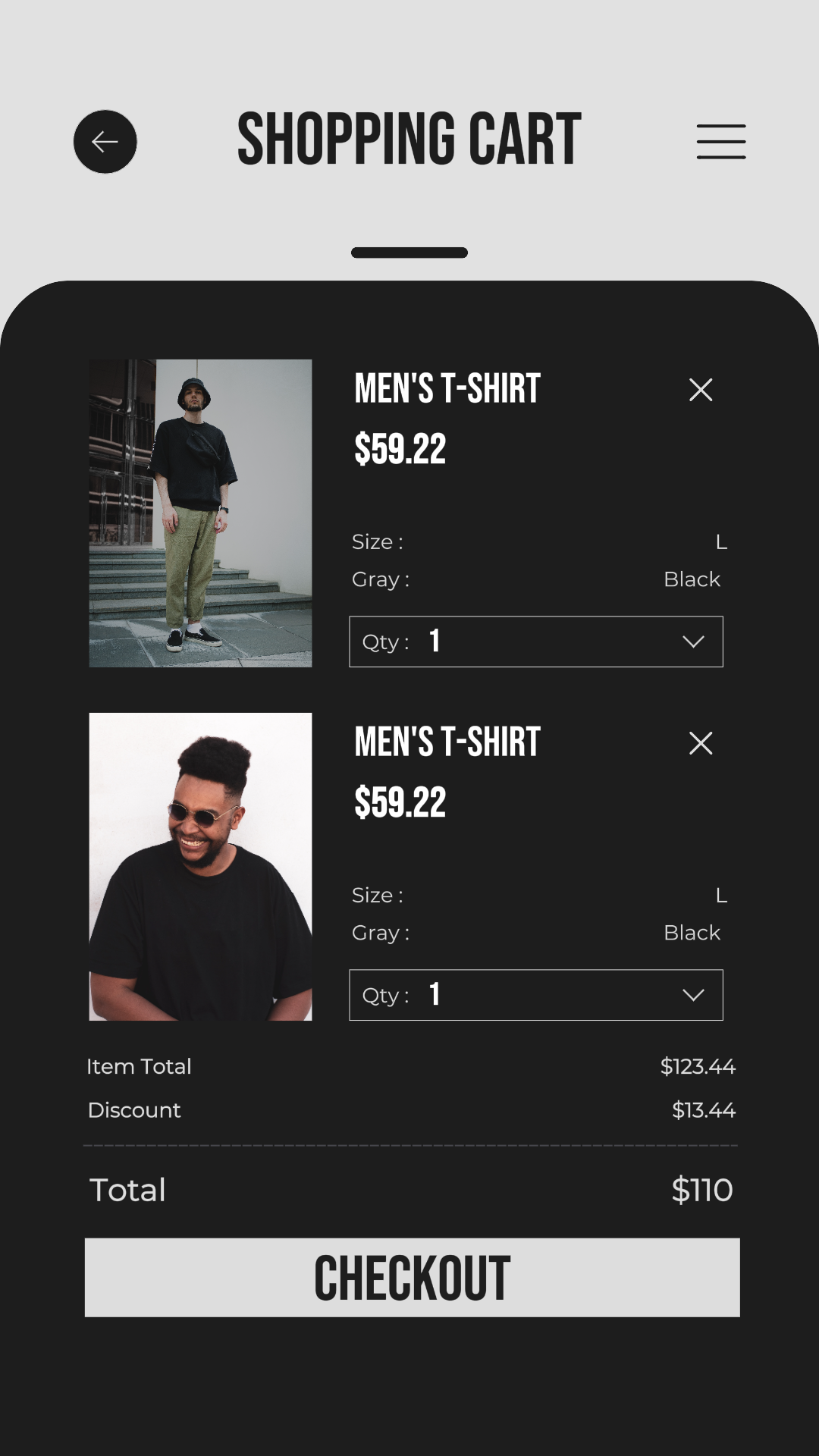The image size is (819, 1456).
Task: Open the hamburger menu
Action: pyautogui.click(x=720, y=142)
